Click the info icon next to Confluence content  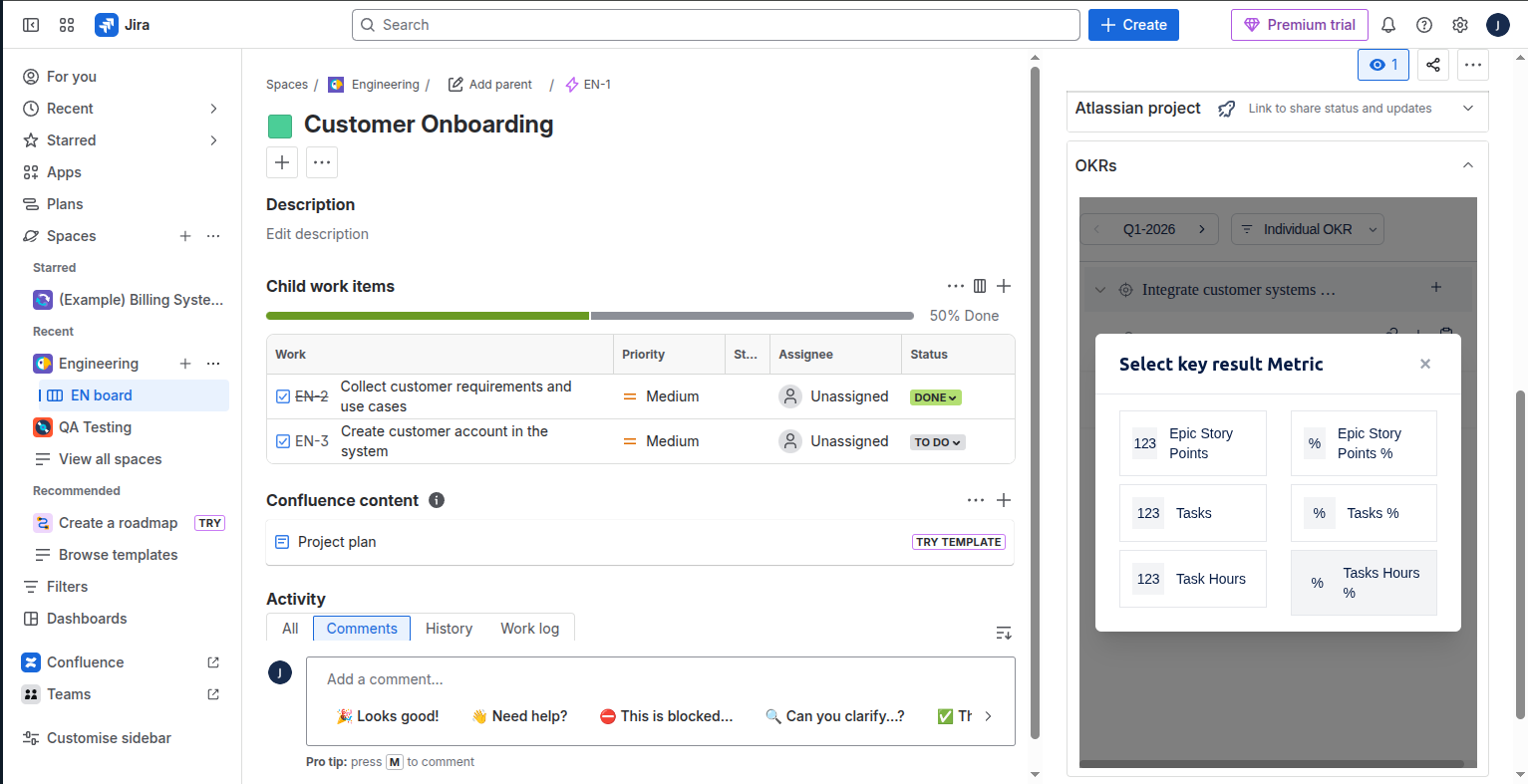(437, 500)
